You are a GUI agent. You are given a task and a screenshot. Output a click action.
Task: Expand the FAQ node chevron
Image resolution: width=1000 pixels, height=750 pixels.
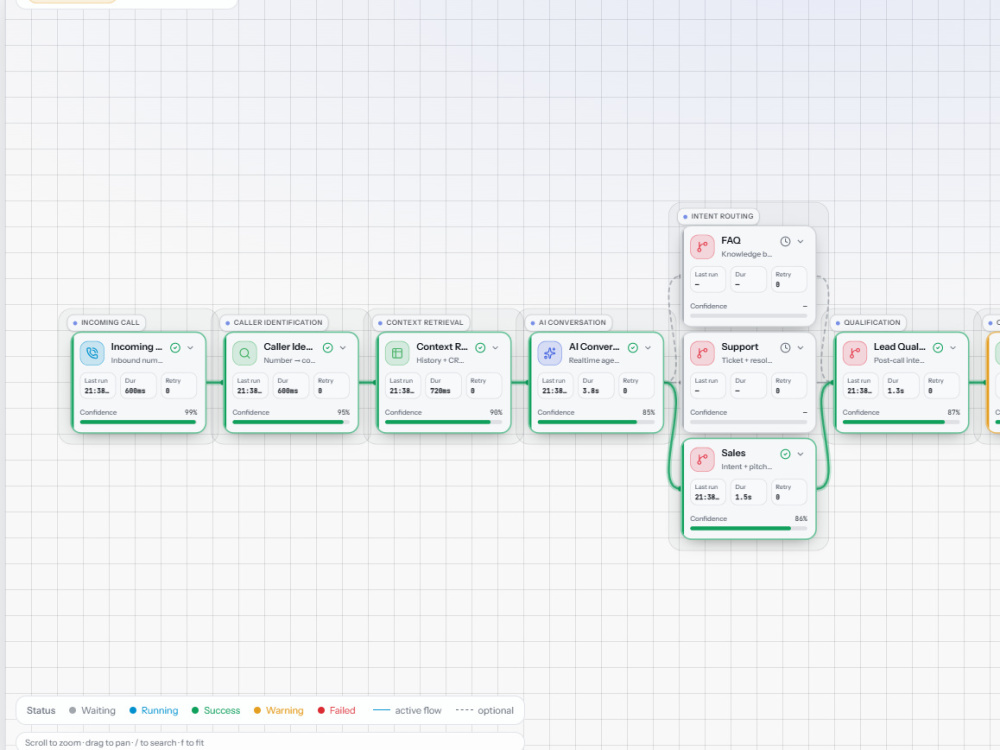800,241
